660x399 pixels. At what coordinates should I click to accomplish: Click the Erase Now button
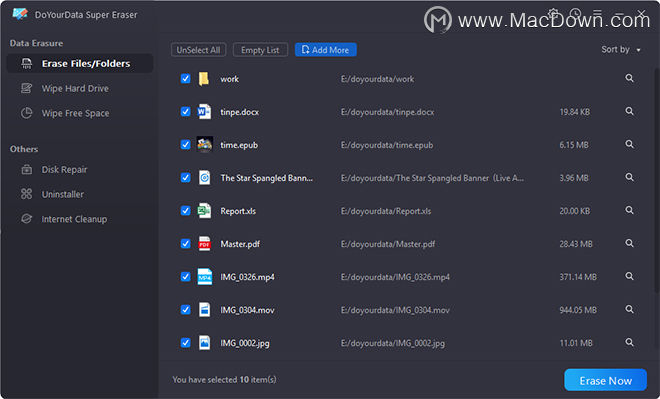coord(605,380)
